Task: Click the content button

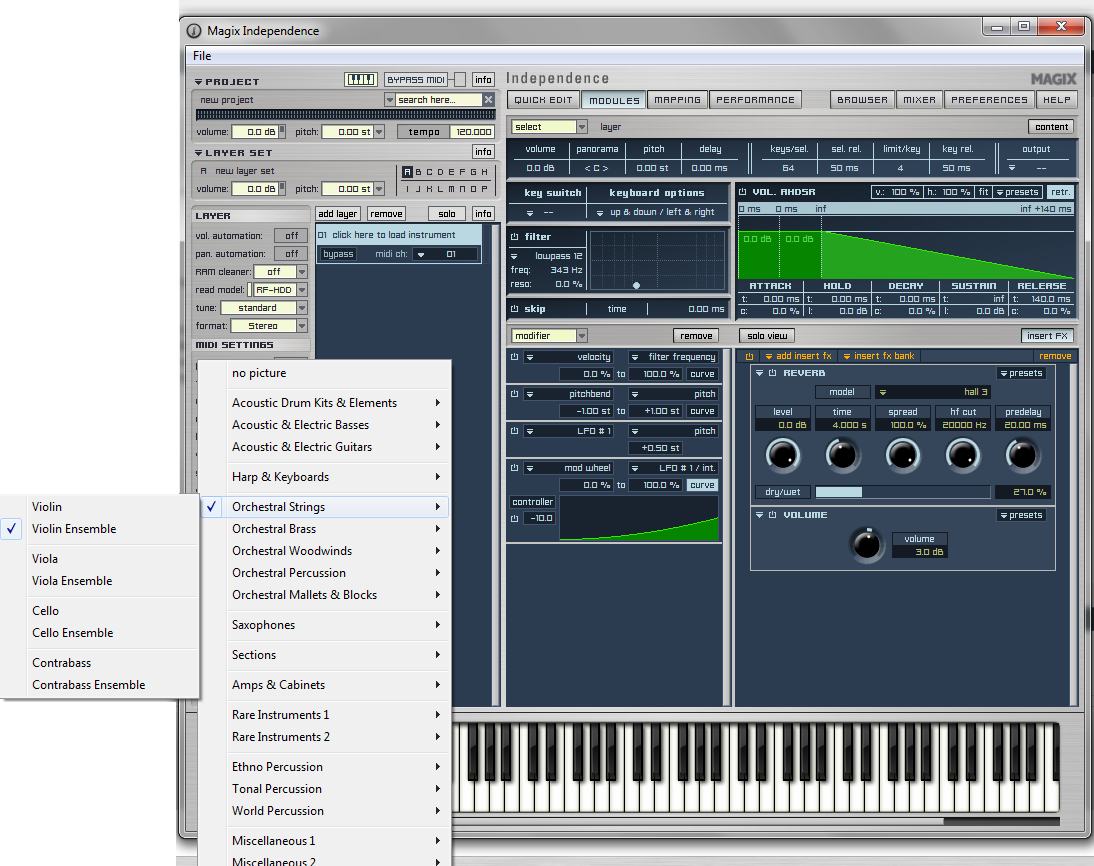Action: pyautogui.click(x=1051, y=127)
